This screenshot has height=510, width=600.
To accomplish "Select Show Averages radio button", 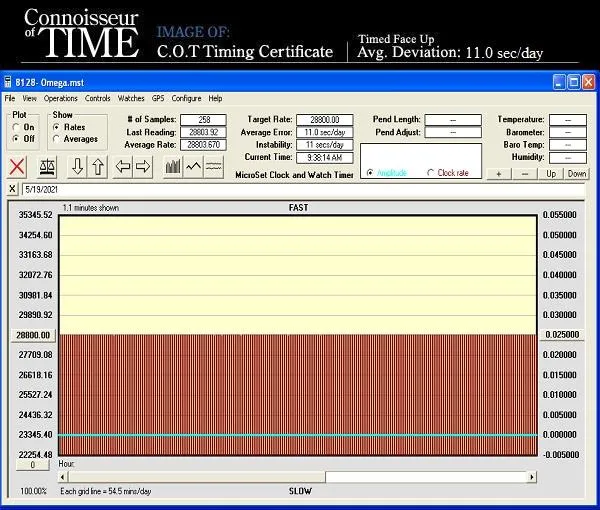I will (56, 139).
